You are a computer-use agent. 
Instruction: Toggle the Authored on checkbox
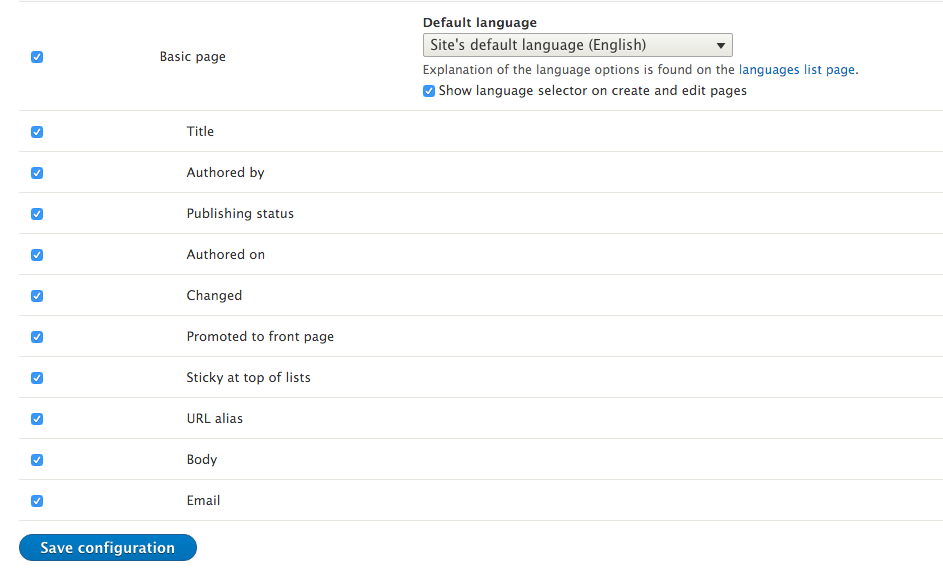37,255
